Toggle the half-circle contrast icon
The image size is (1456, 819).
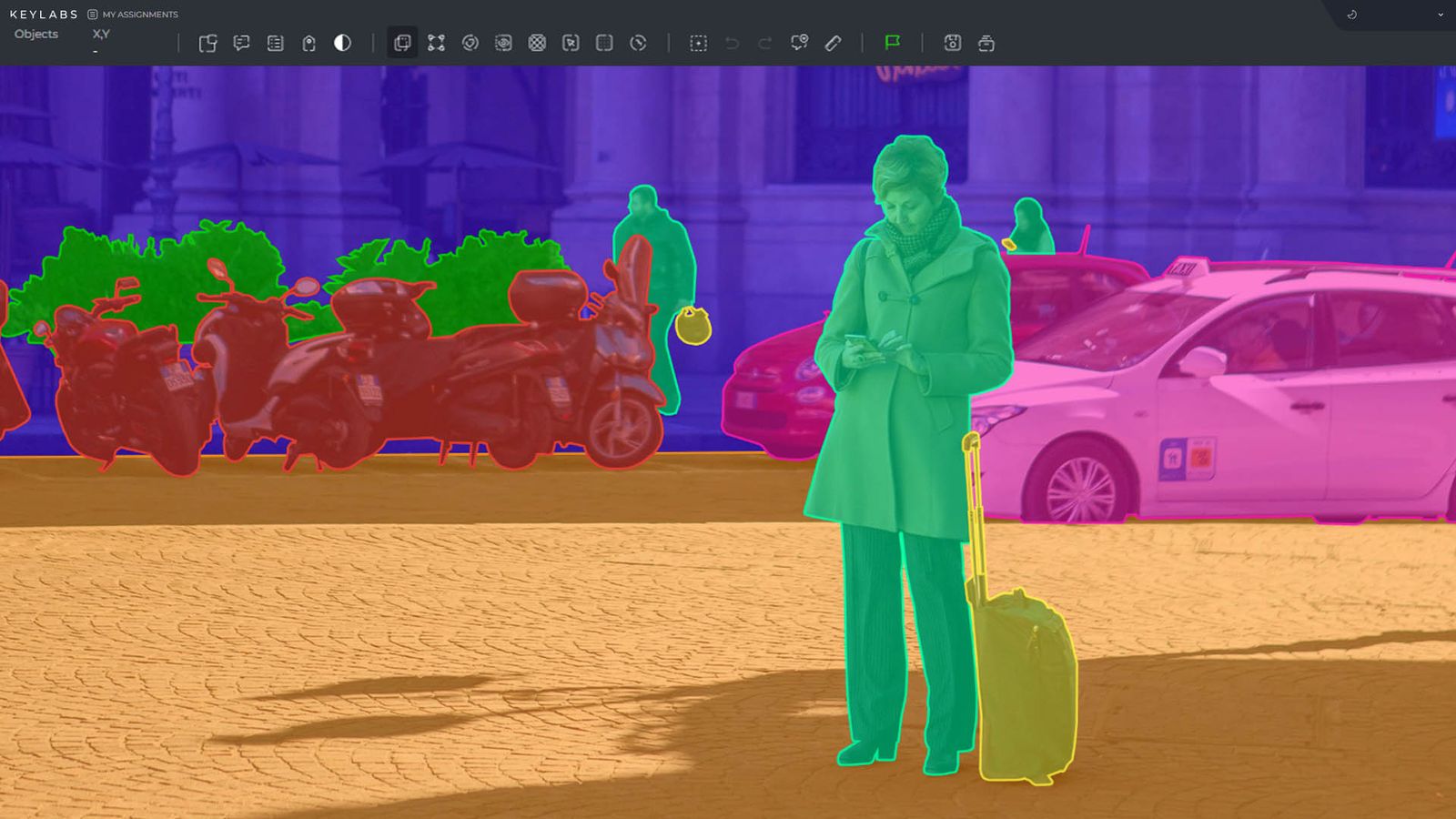point(342,43)
